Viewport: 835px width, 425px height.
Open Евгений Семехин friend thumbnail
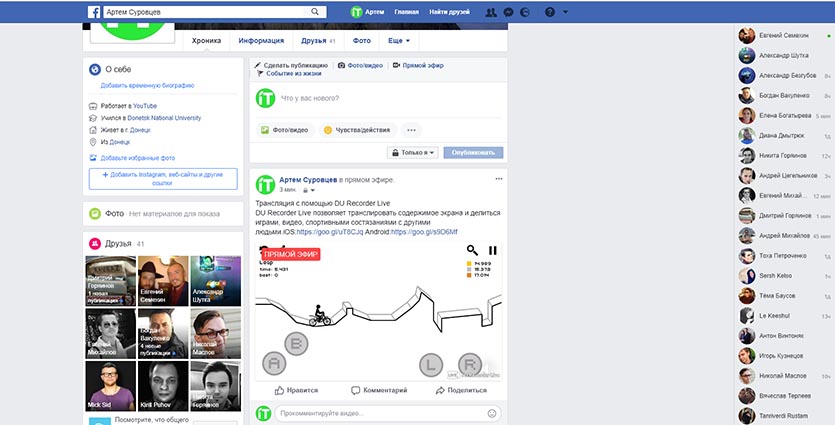[x=163, y=281]
